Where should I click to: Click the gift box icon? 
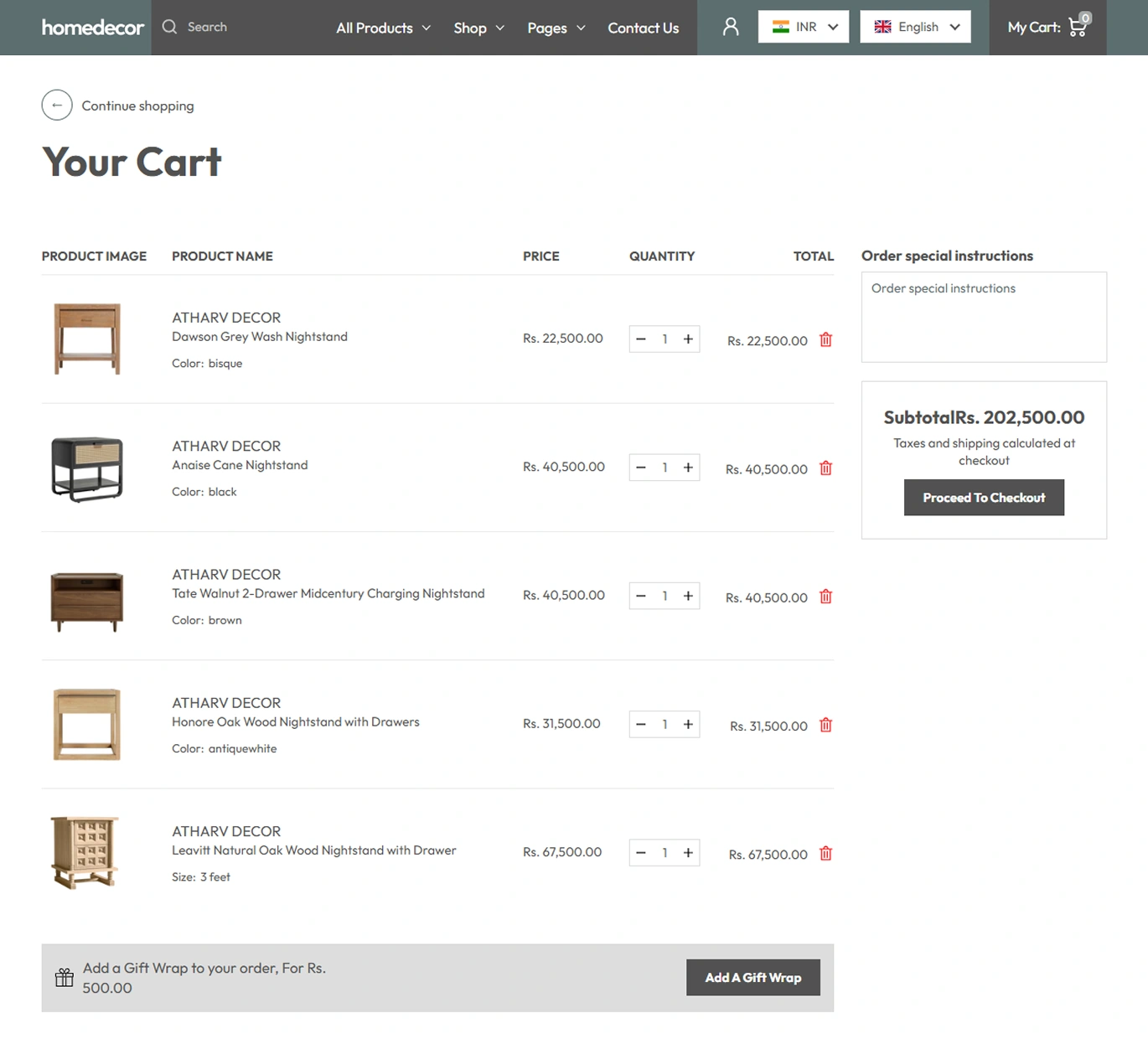tap(65, 977)
